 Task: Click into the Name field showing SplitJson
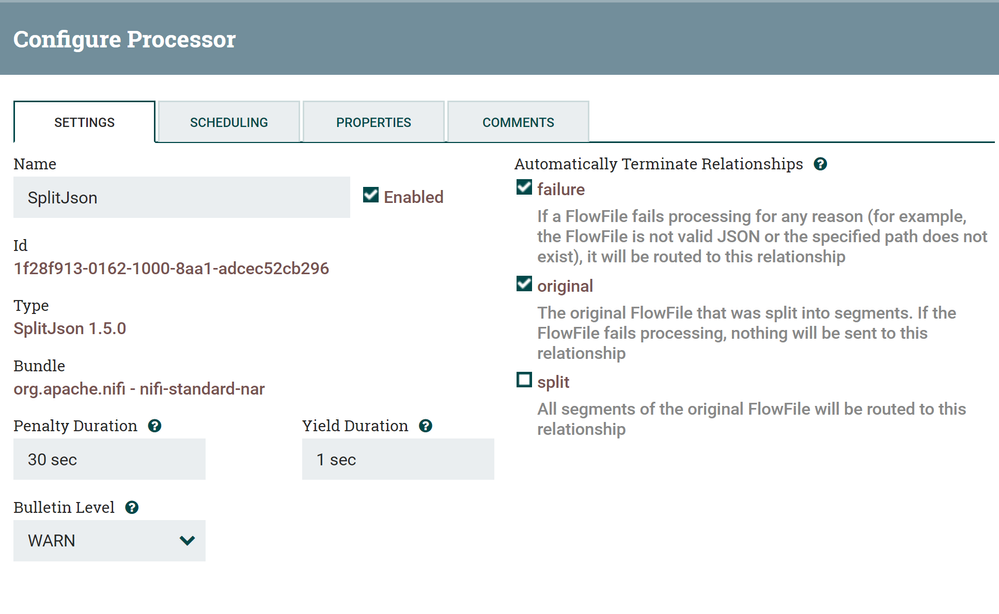click(x=180, y=197)
